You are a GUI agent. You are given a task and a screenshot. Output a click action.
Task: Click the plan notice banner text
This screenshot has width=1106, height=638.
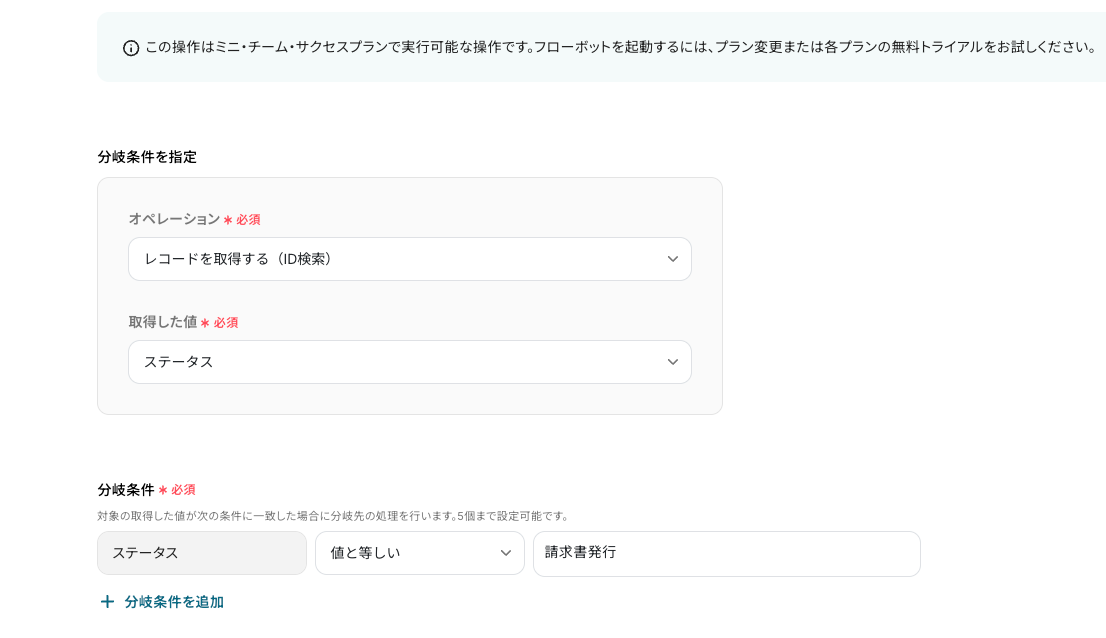[x=620, y=47]
